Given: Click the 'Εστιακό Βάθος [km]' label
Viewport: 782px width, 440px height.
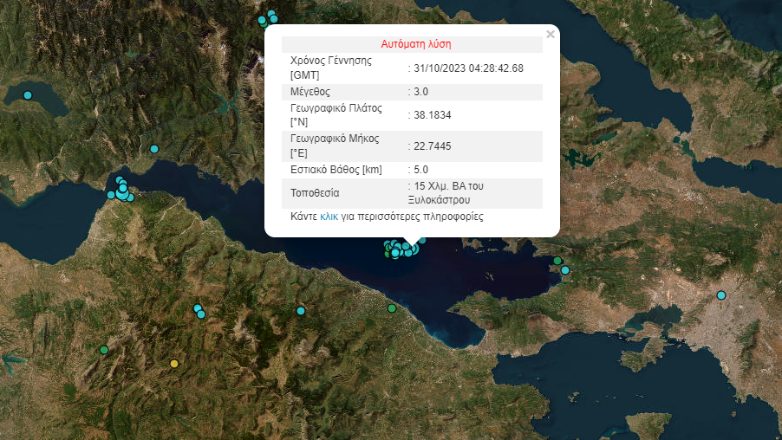Looking at the screenshot, I should pos(336,170).
